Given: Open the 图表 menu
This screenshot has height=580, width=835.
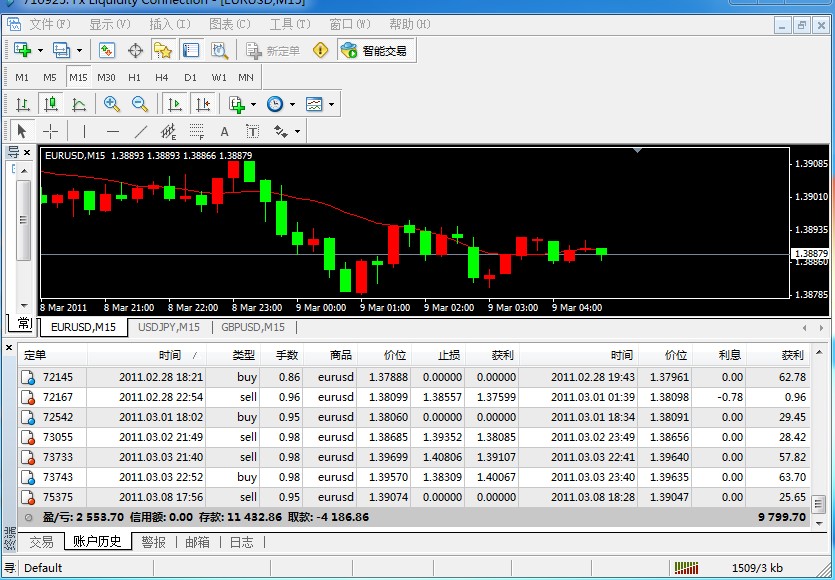Looking at the screenshot, I should [230, 24].
